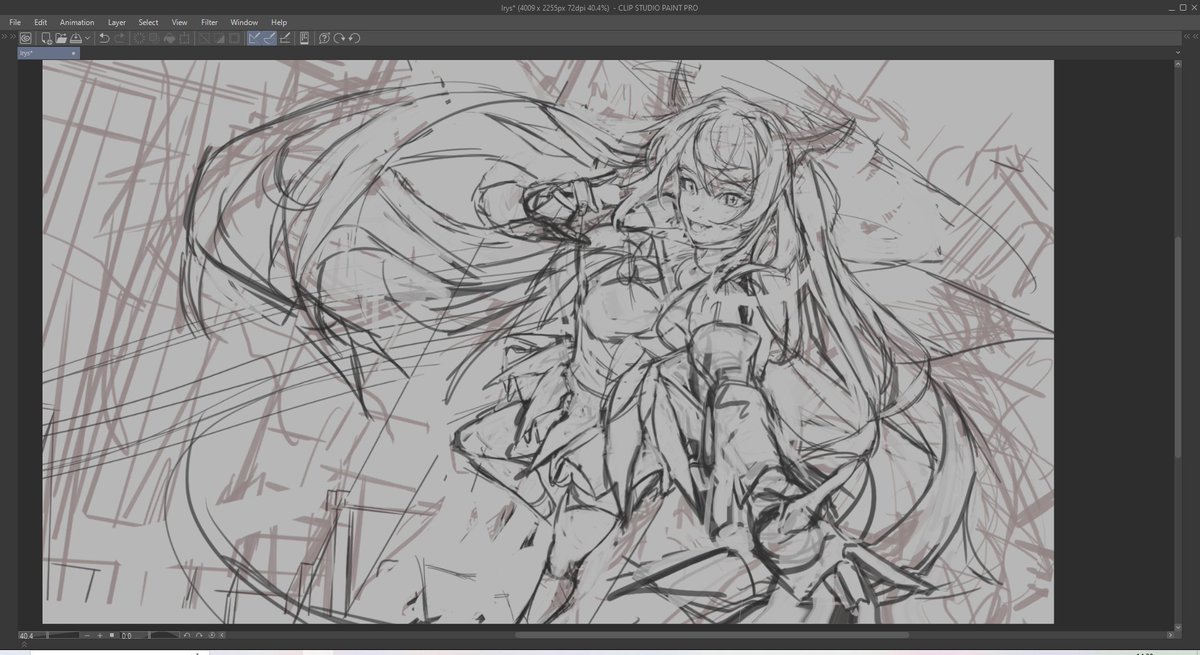Open the Edit menu
Image resolution: width=1200 pixels, height=655 pixels.
[41, 22]
